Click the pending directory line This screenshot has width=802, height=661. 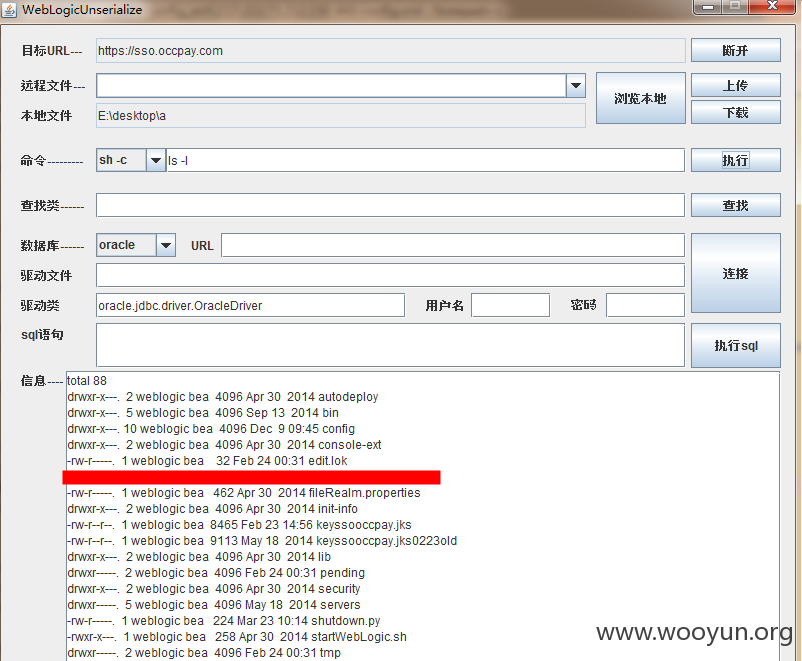tap(216, 572)
